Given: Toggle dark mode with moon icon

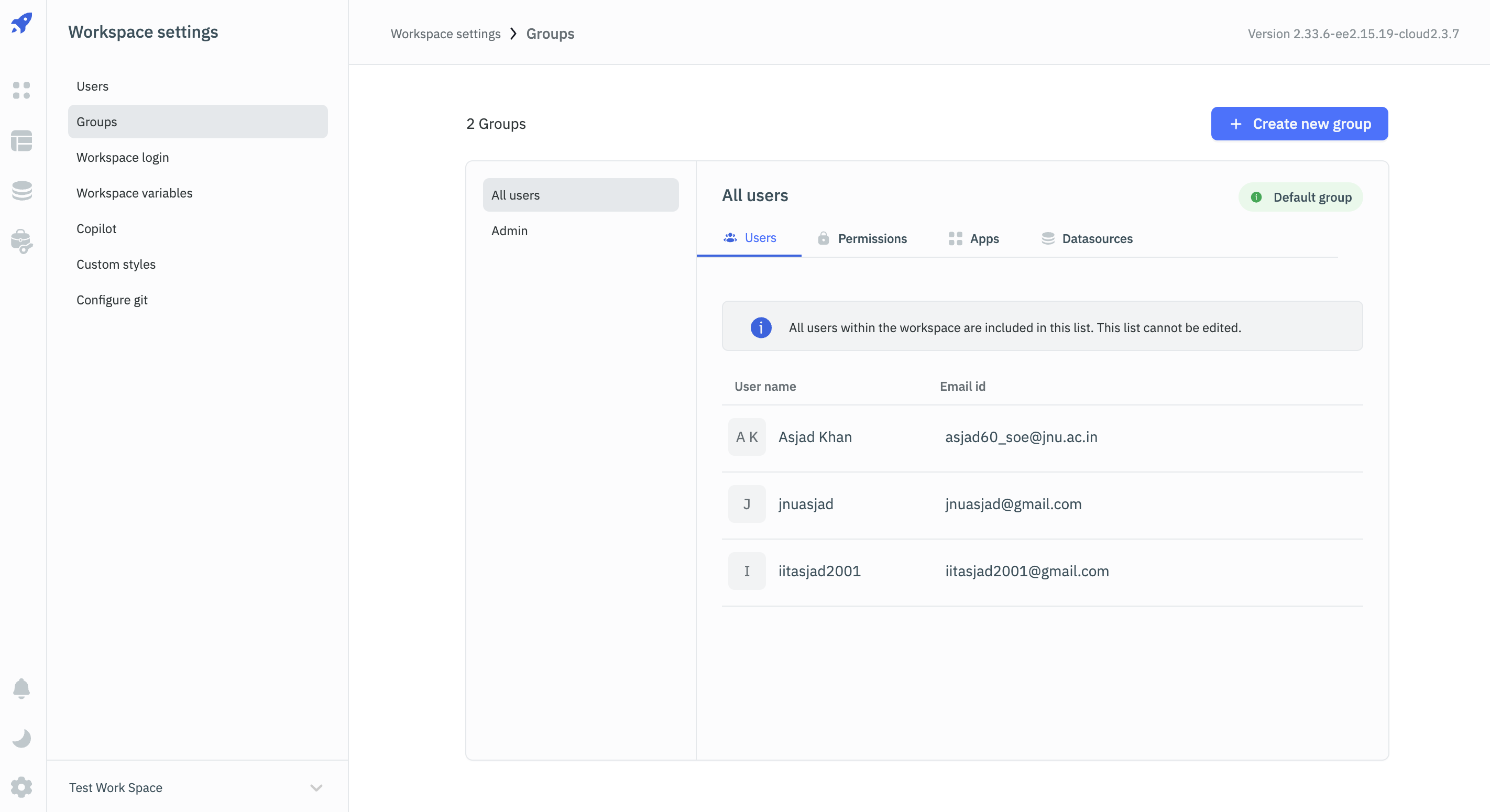Looking at the screenshot, I should [21, 738].
